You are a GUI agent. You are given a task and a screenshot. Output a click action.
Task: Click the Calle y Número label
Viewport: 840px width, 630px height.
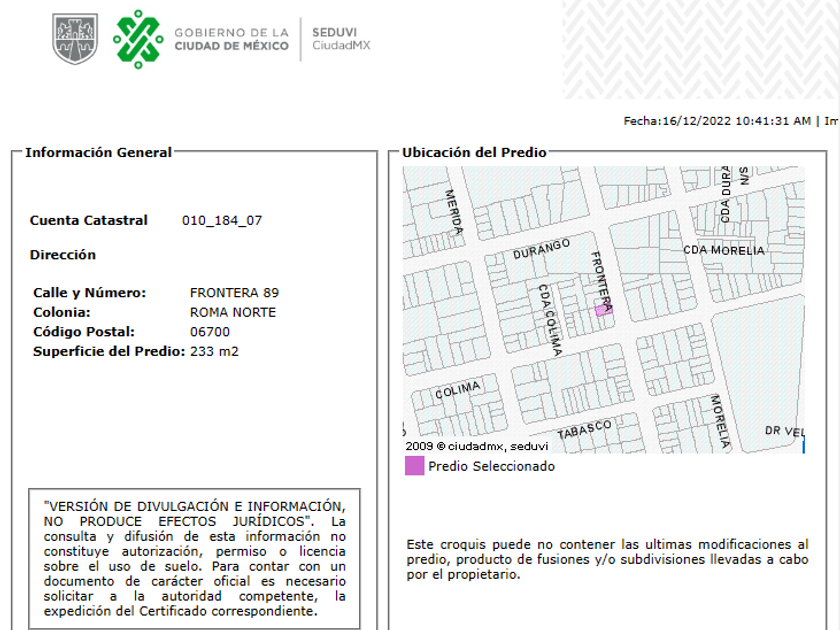[x=89, y=292]
